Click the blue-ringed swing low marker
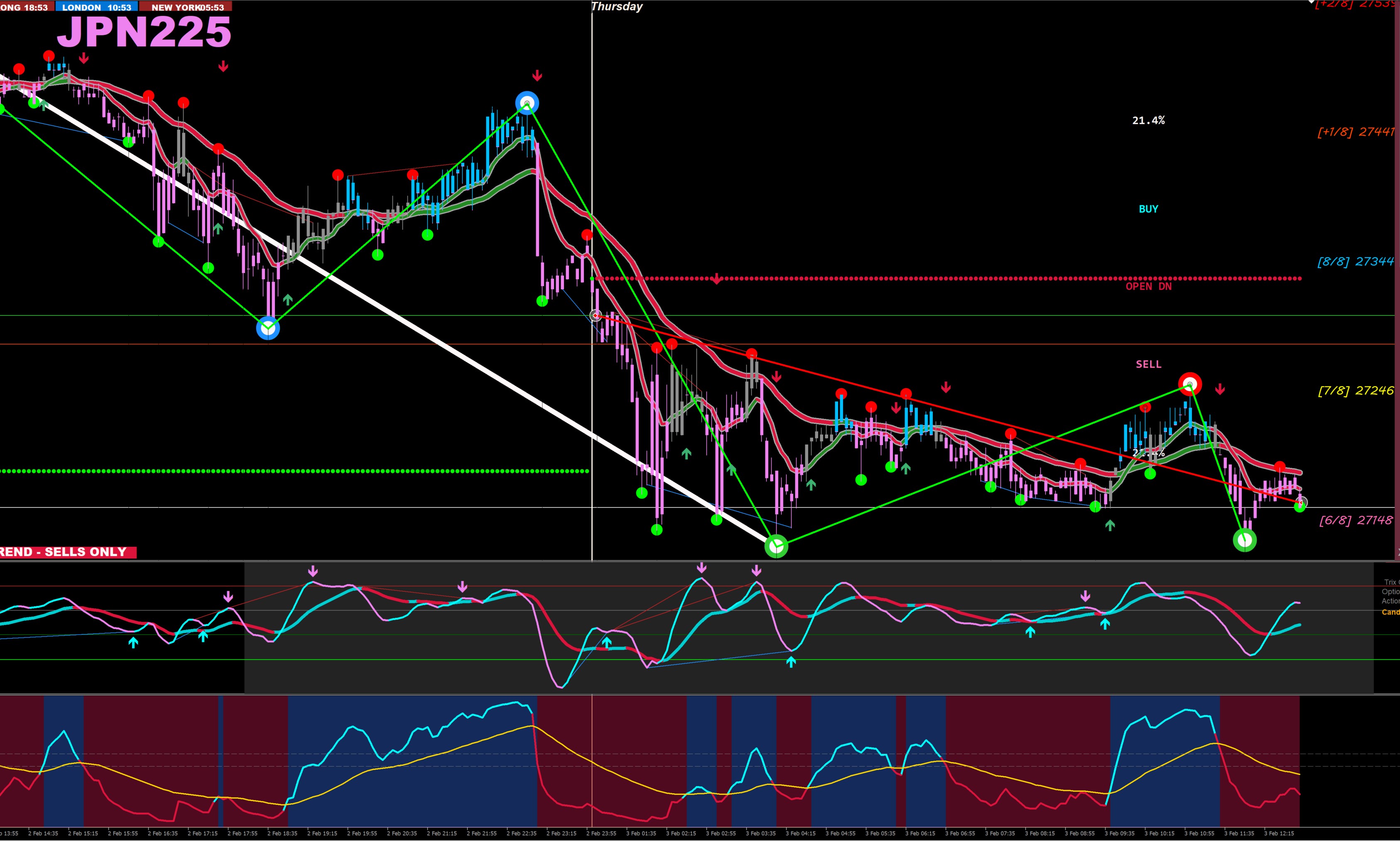 [268, 328]
